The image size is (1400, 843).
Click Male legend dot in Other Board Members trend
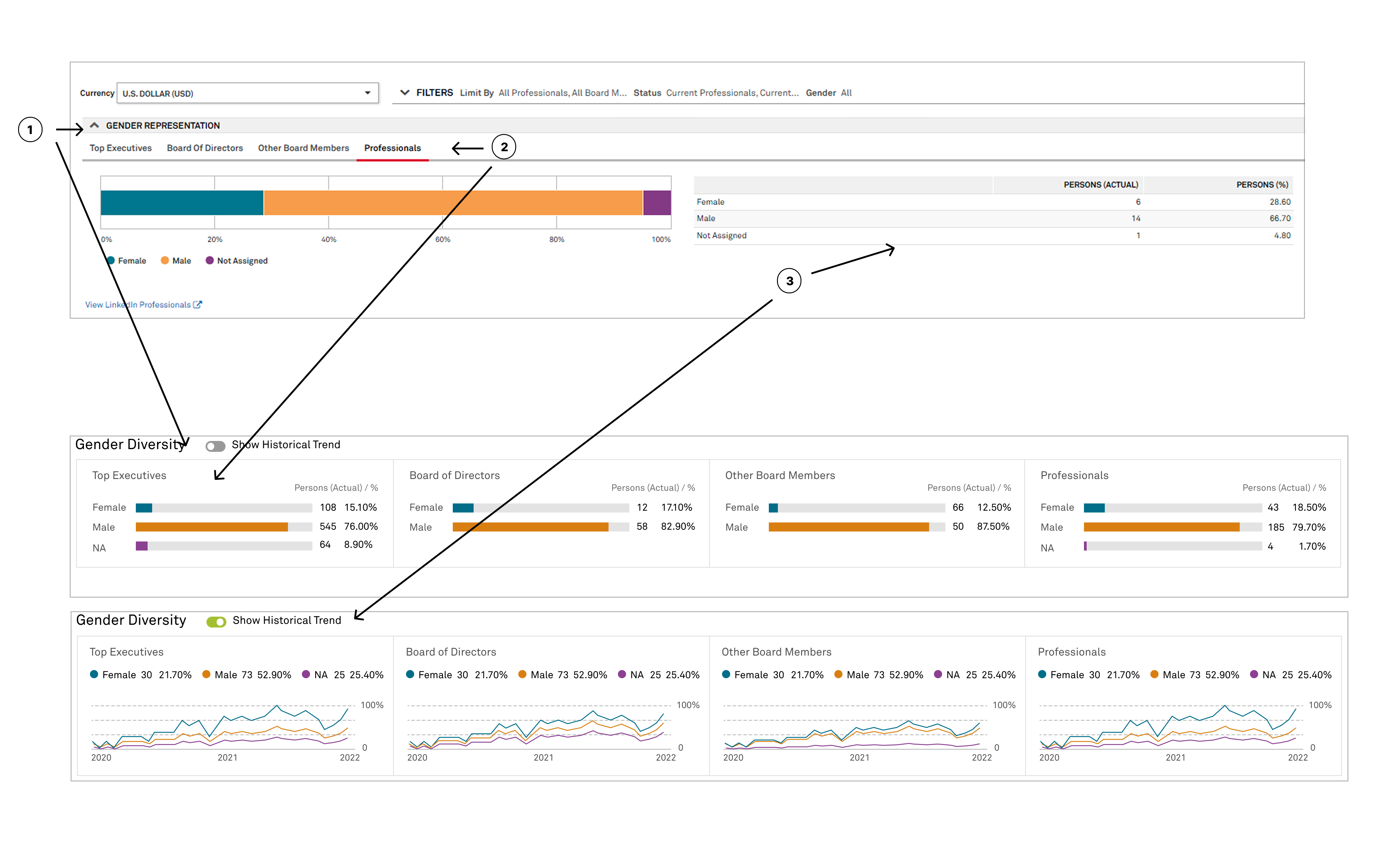[838, 674]
